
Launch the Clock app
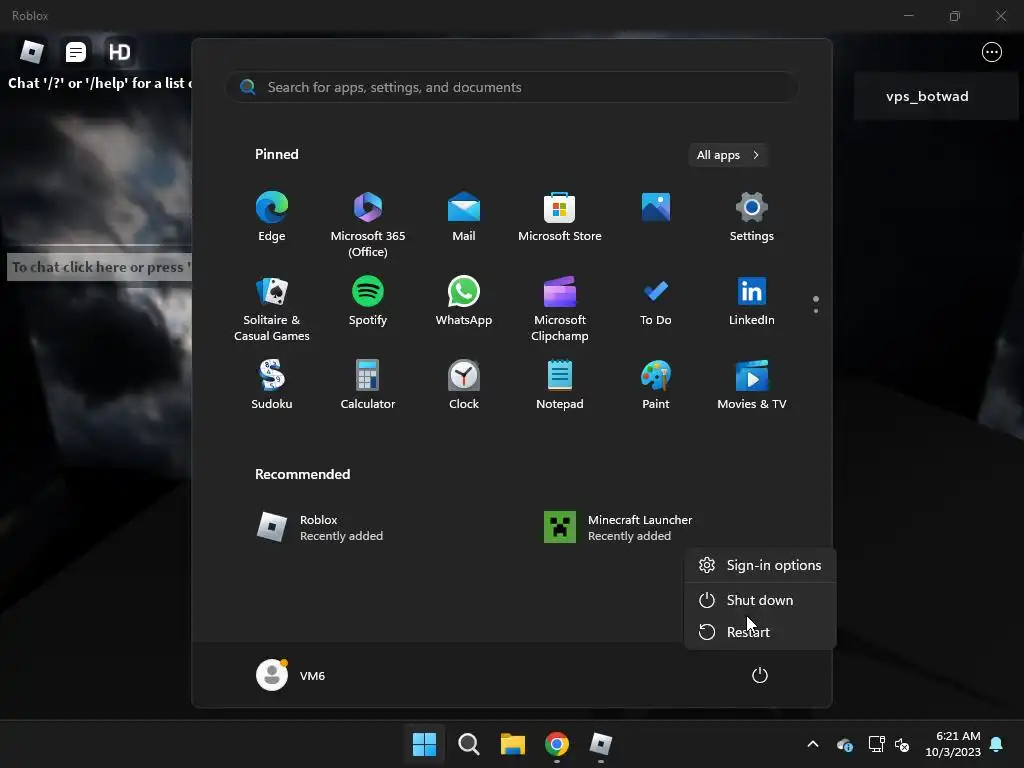point(464,385)
